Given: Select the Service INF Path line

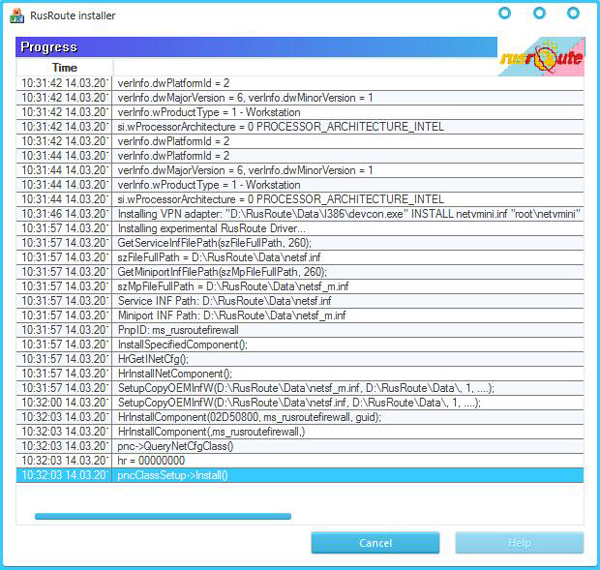Looking at the screenshot, I should tap(300, 301).
